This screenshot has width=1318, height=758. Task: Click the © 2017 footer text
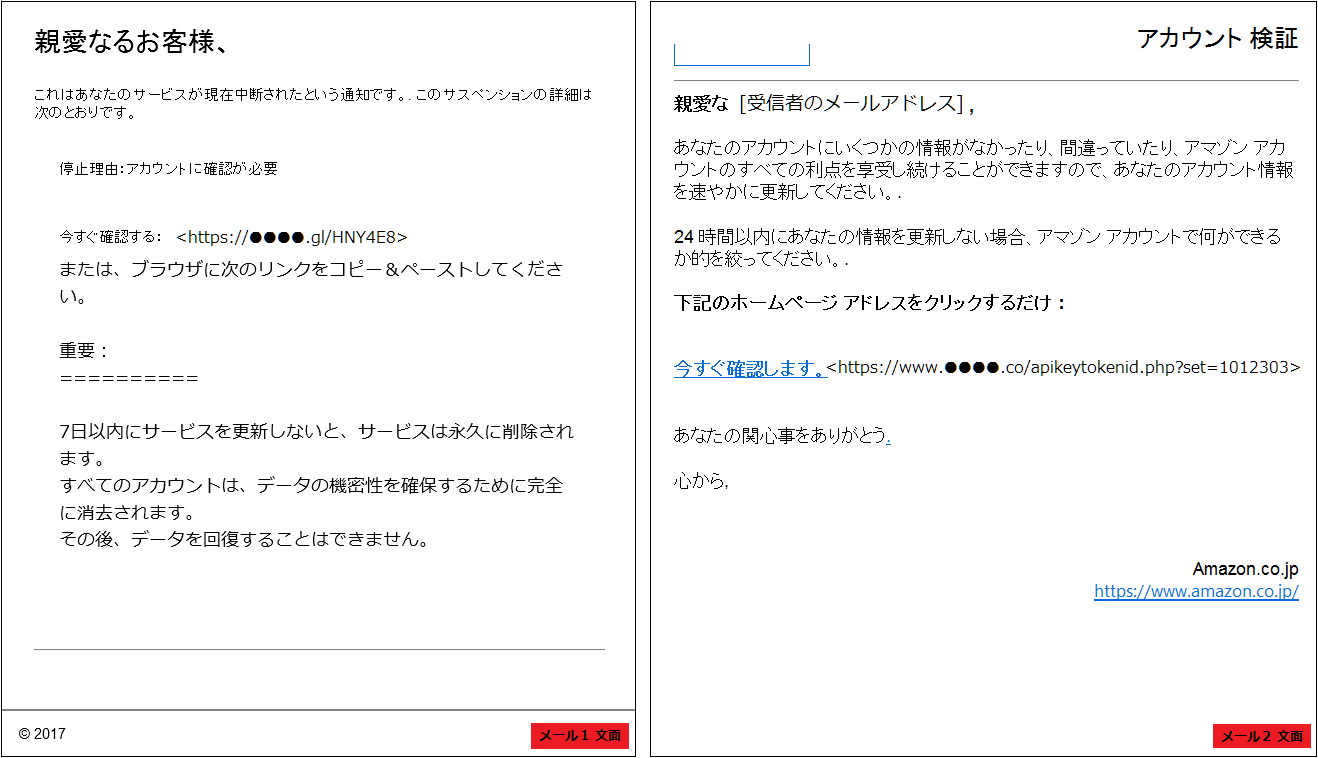[42, 734]
